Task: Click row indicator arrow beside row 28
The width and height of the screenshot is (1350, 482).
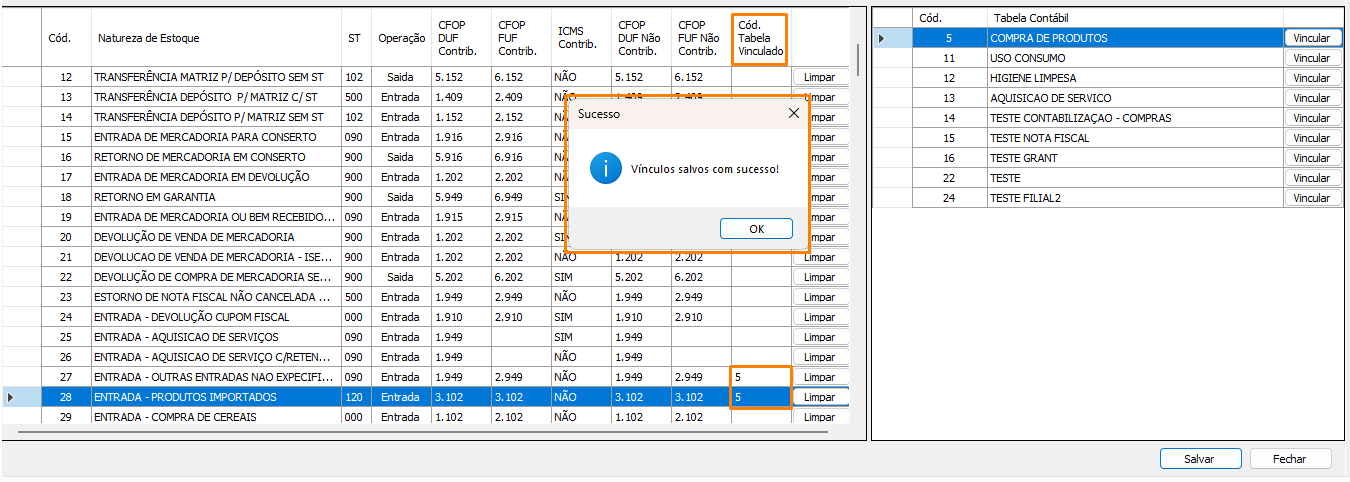Action: click(11, 397)
